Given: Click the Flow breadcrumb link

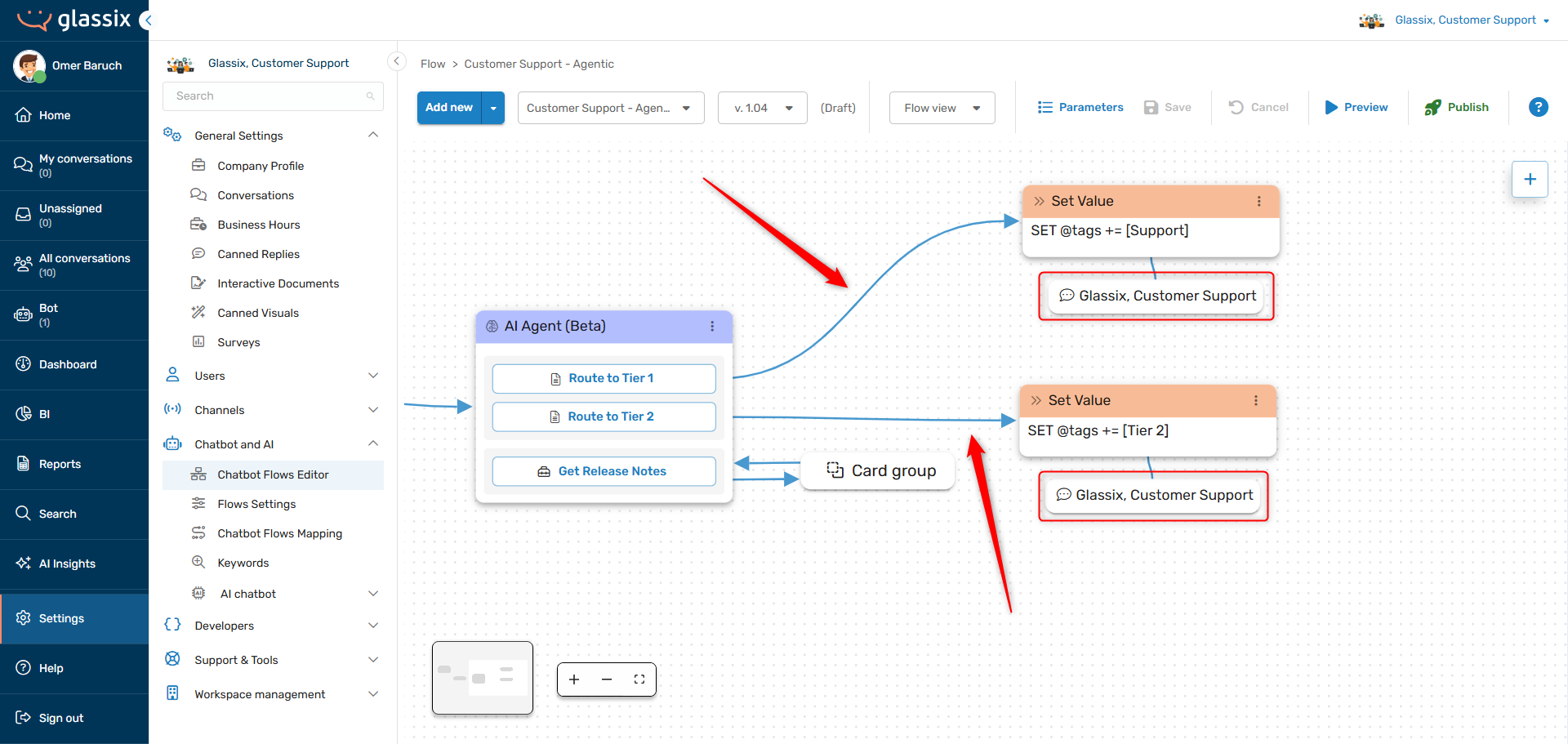Looking at the screenshot, I should pos(433,64).
